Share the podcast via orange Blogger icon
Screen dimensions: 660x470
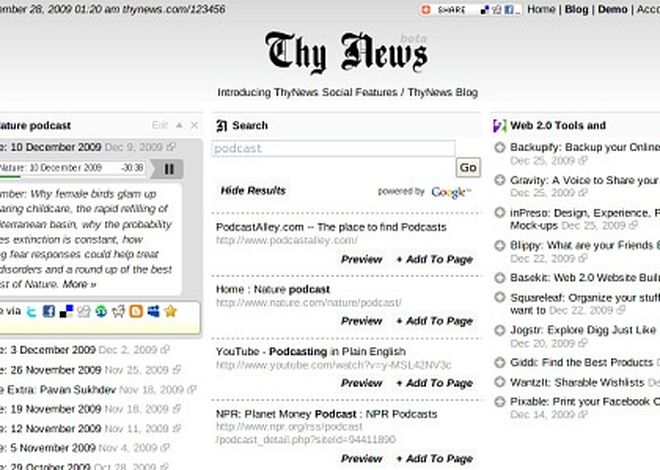pos(136,311)
